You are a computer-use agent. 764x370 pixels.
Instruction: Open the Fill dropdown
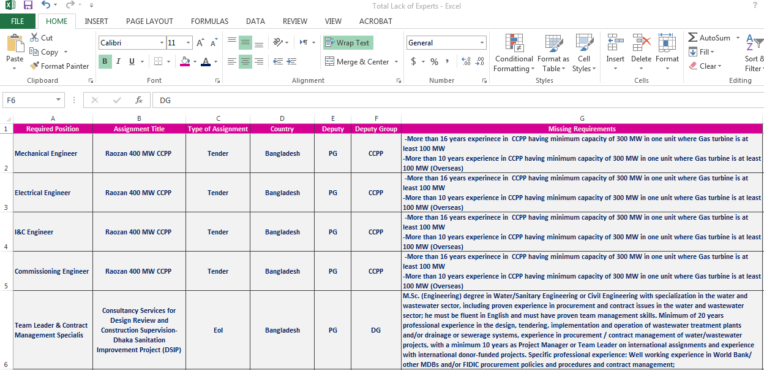pos(701,52)
